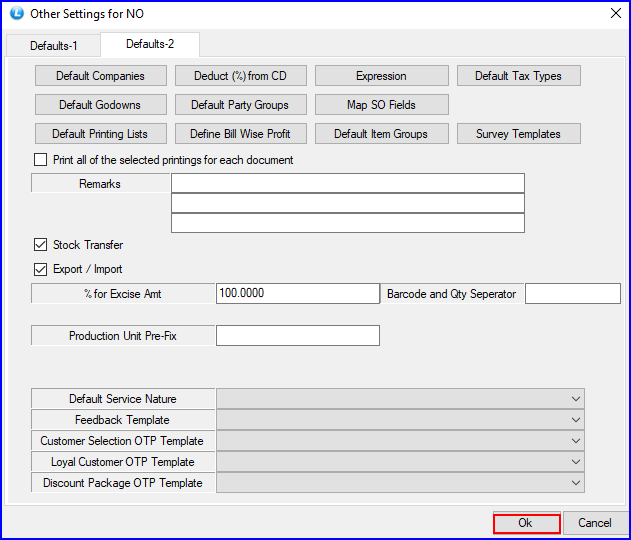This screenshot has height=540, width=631.
Task: Click the Customer Selection OTP Template label
Action: click(x=122, y=441)
